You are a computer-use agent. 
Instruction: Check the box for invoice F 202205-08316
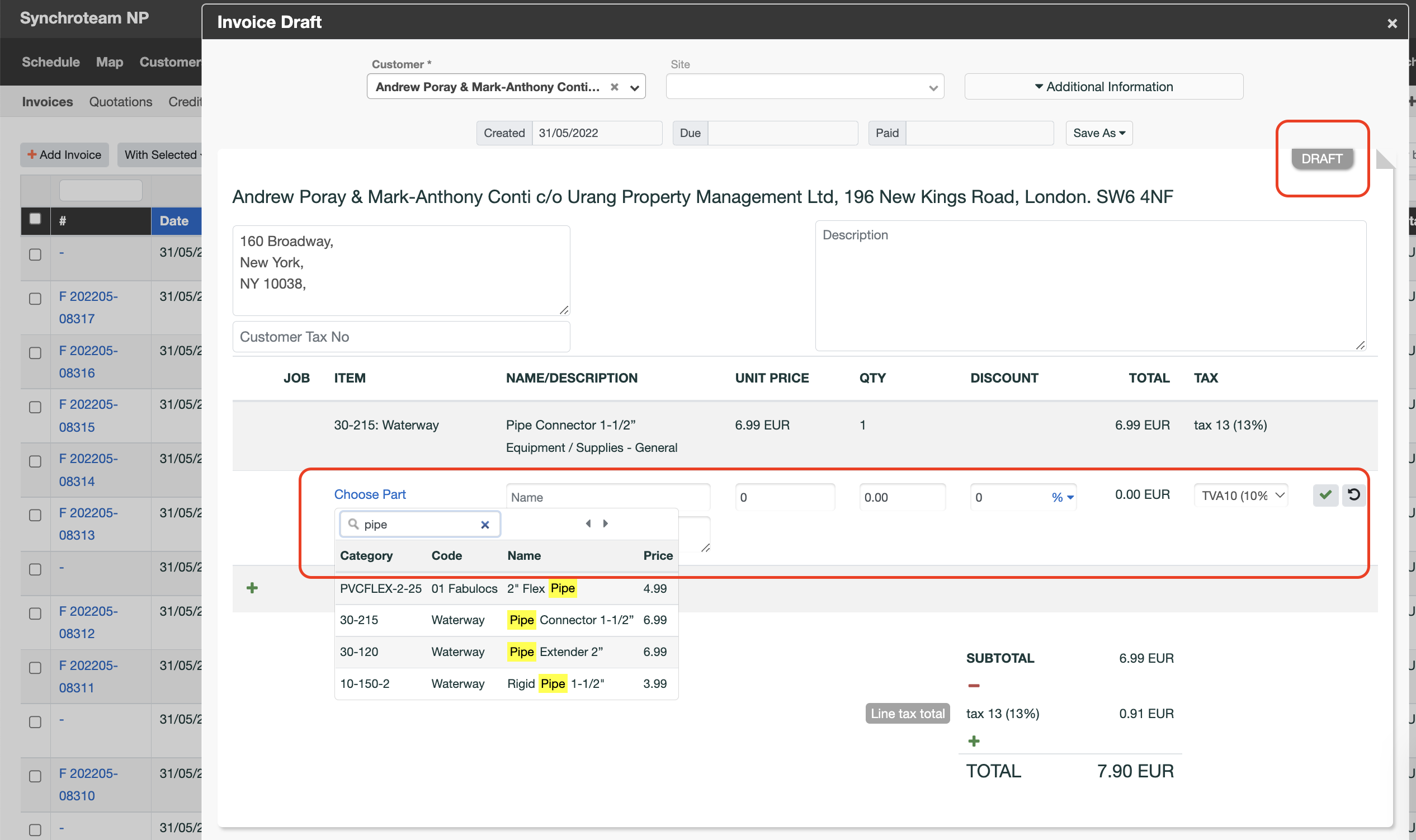coord(35,353)
